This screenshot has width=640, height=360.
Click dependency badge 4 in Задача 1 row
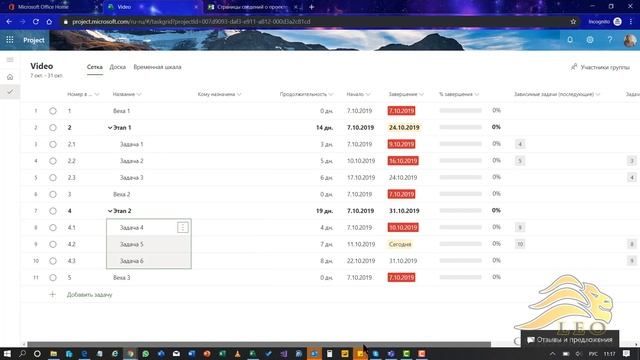(x=520, y=144)
